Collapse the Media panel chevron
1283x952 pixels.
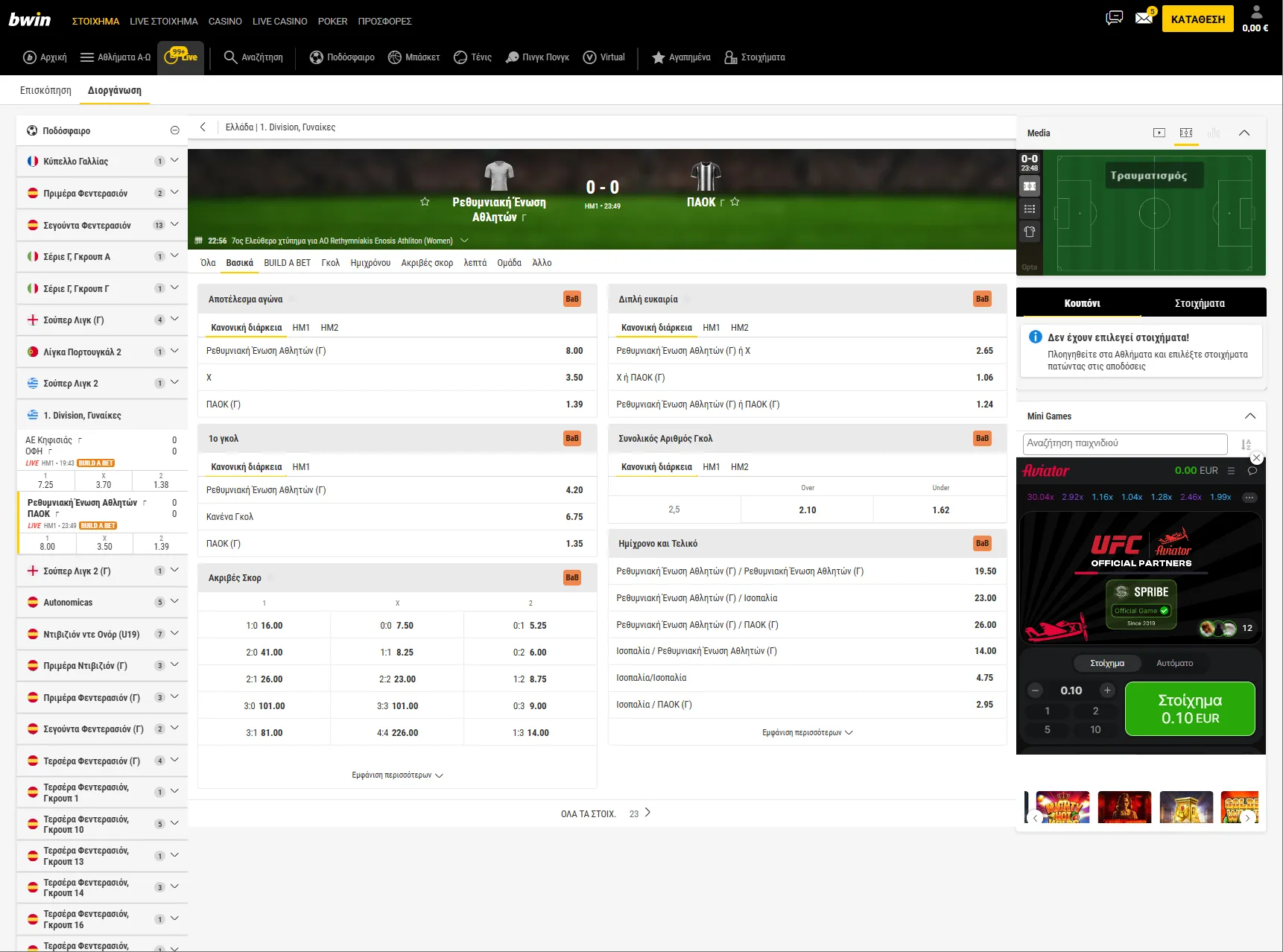click(1244, 133)
